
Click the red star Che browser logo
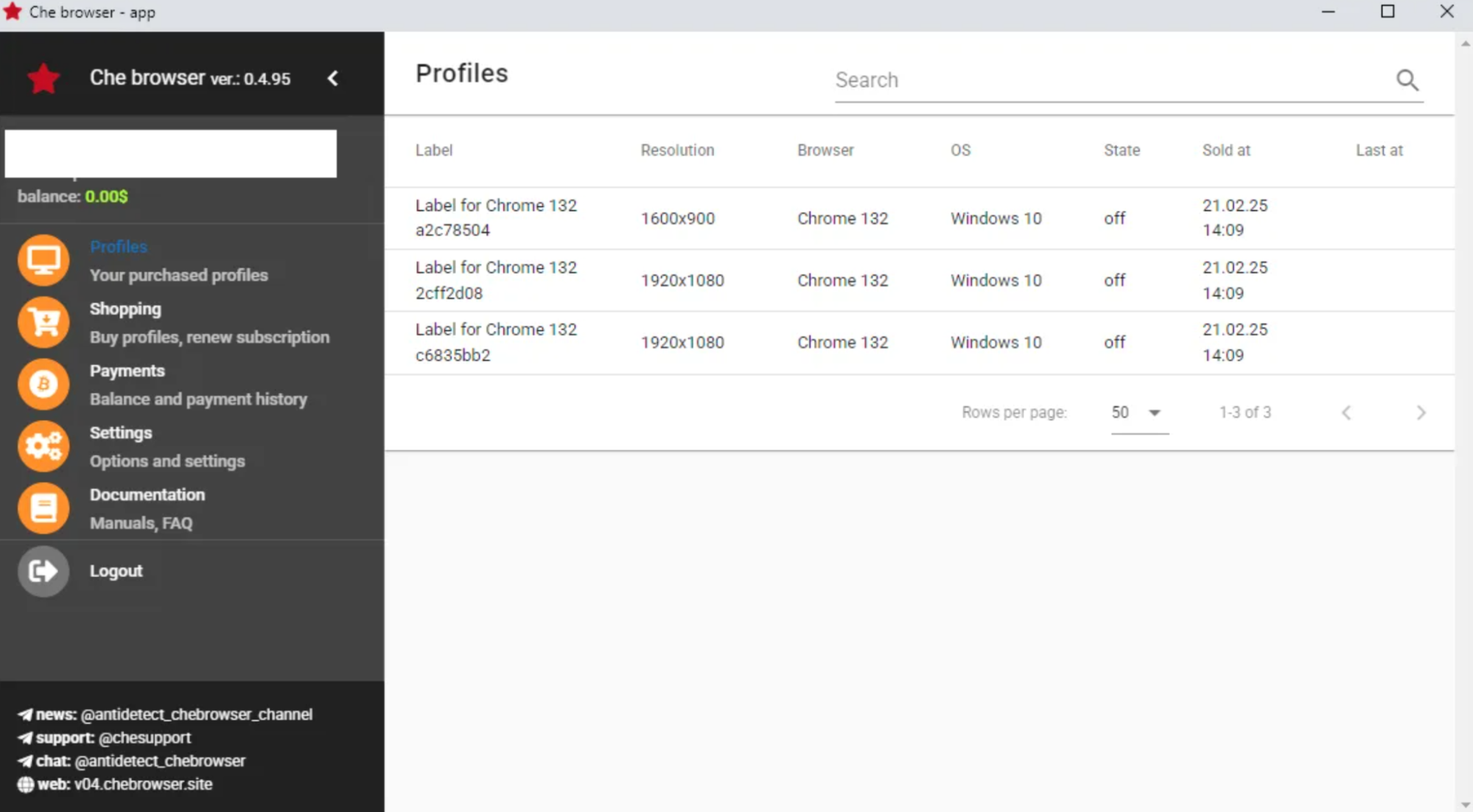point(43,78)
